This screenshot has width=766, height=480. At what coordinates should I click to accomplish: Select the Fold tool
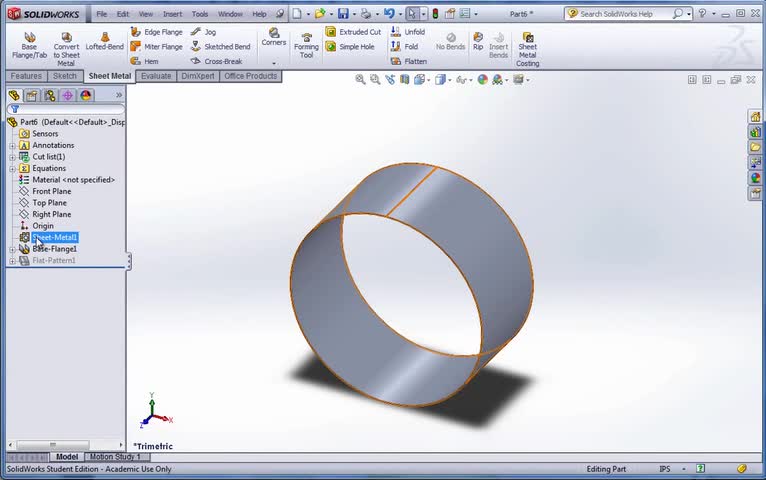[x=404, y=46]
